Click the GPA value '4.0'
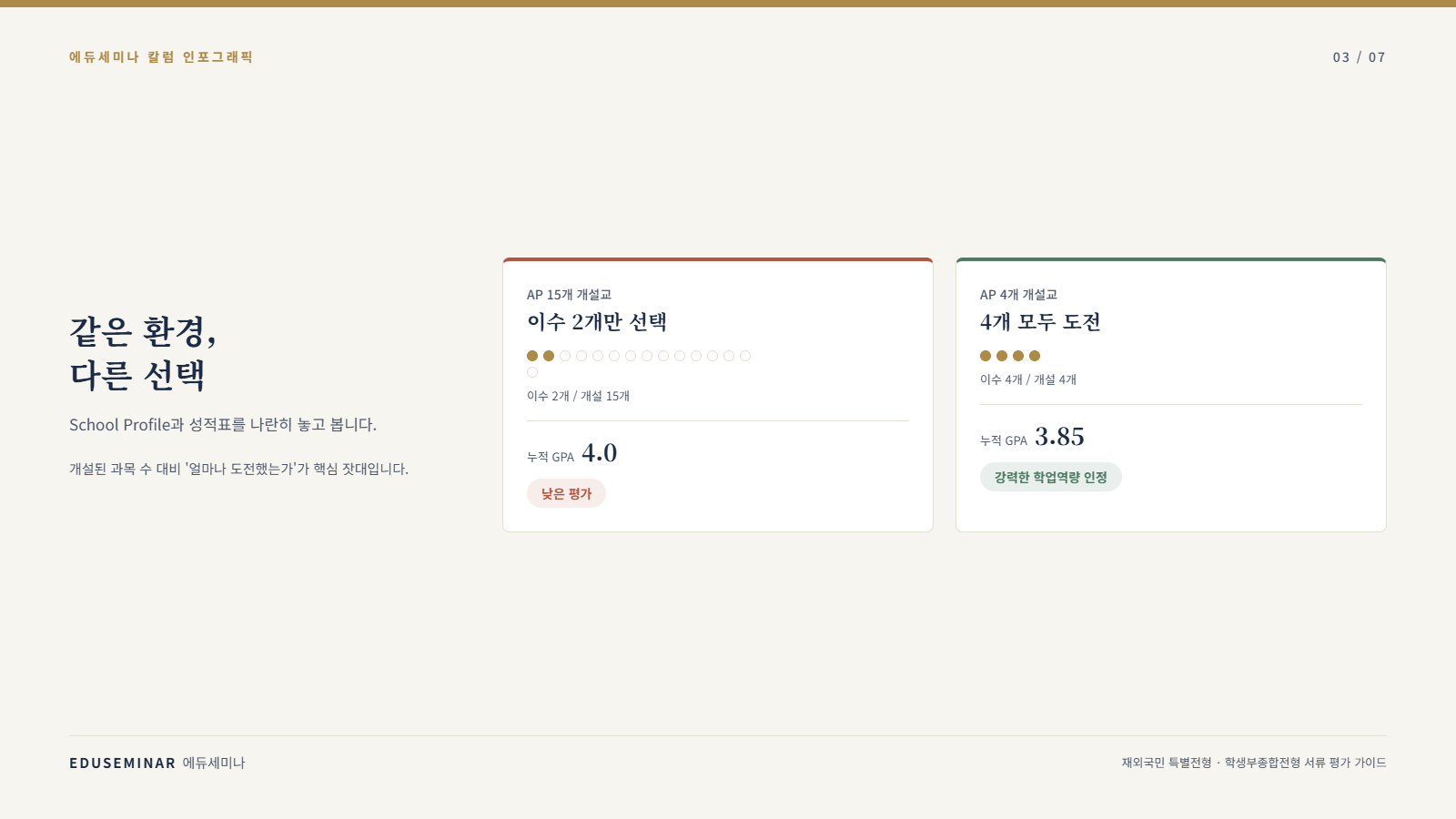Image resolution: width=1456 pixels, height=819 pixels. coord(599,453)
